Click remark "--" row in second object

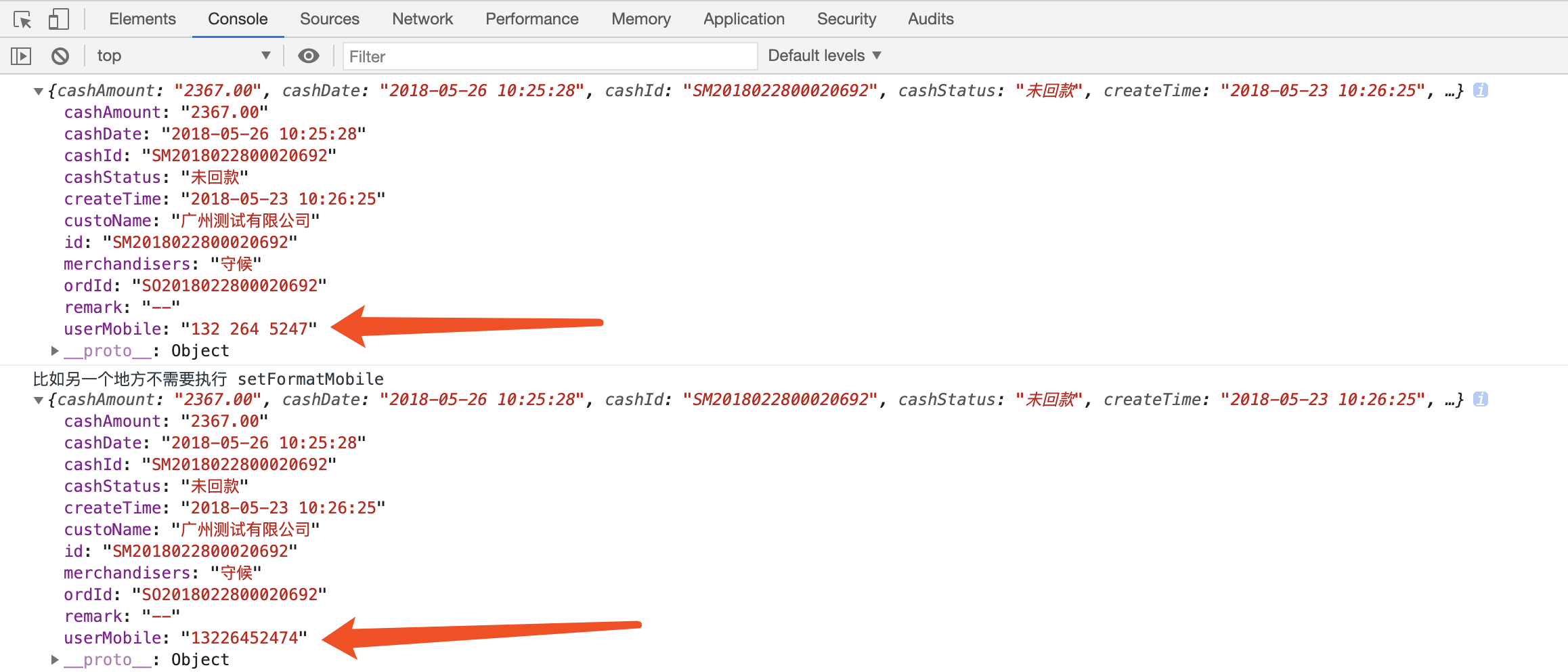point(122,616)
